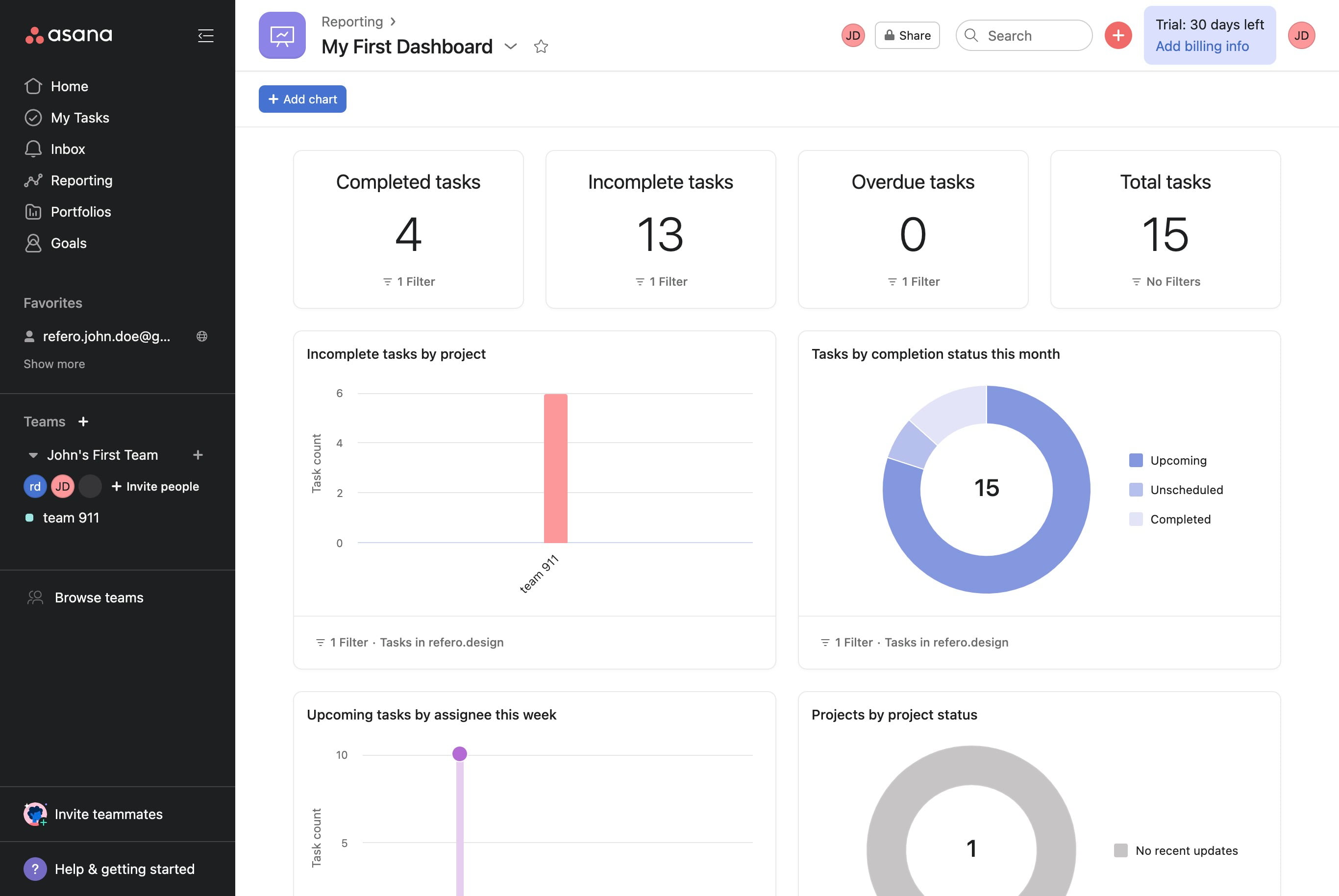The width and height of the screenshot is (1339, 896).
Task: Collapse the sidebar with hamburger icon
Action: pyautogui.click(x=206, y=36)
